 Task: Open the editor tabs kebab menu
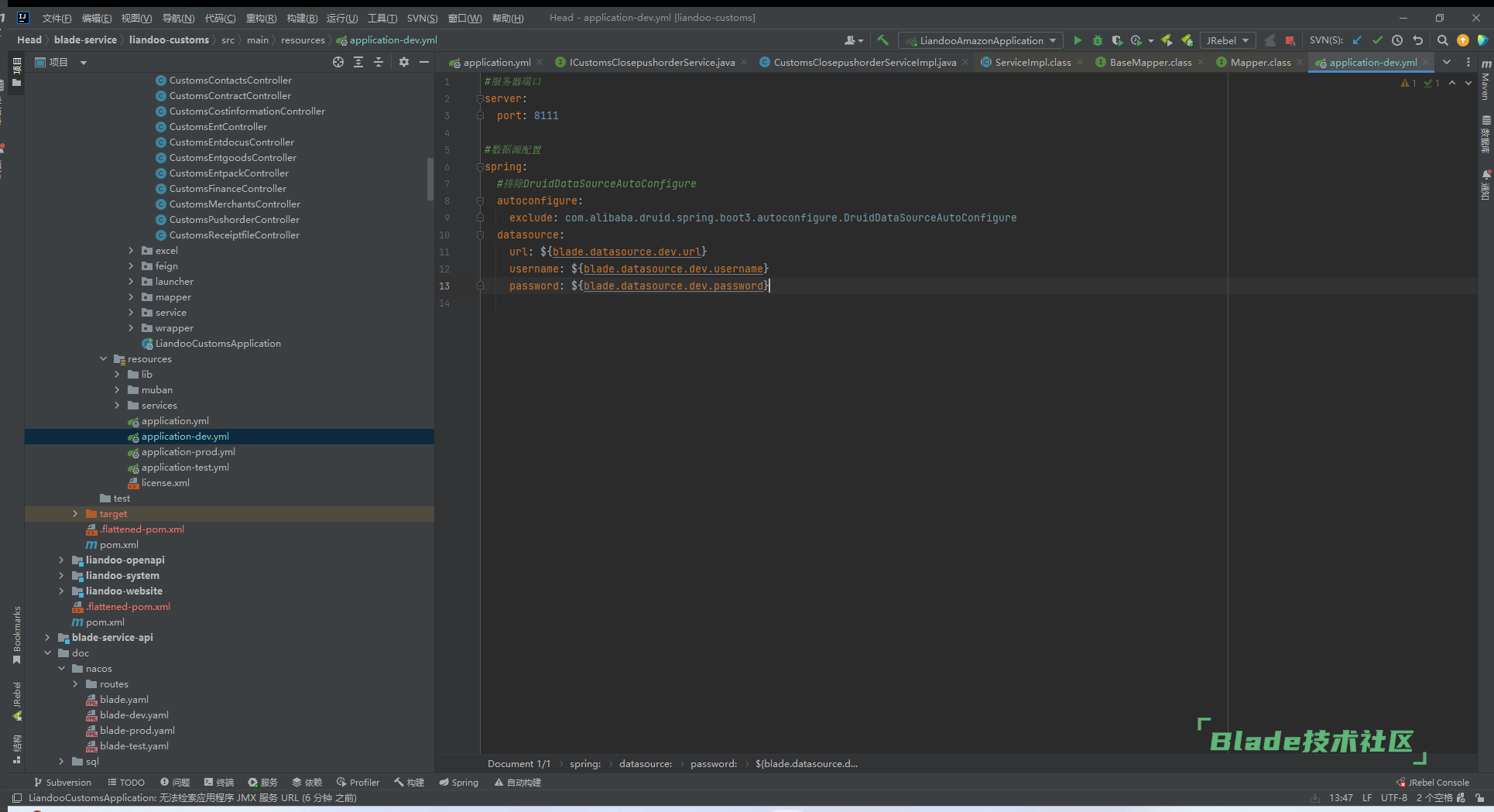(x=1468, y=62)
